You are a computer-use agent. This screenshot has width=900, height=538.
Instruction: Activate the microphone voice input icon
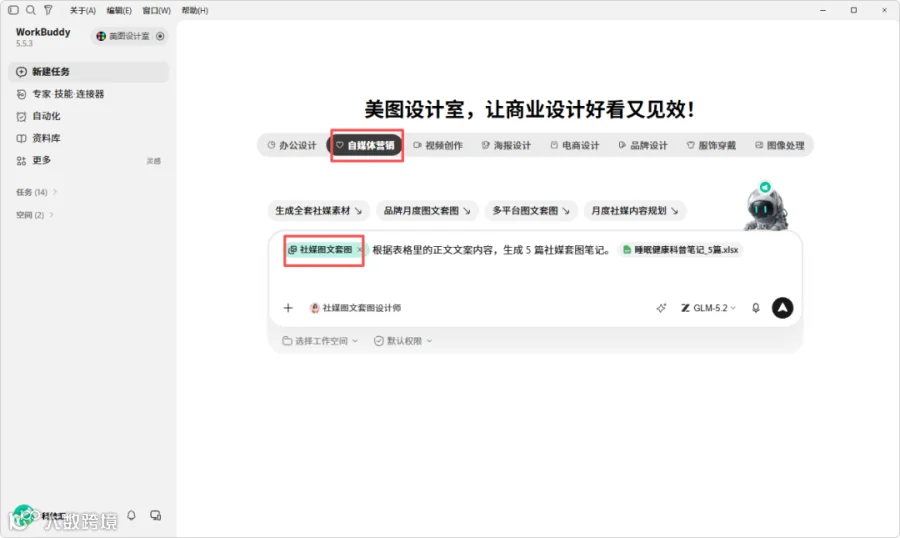[756, 308]
